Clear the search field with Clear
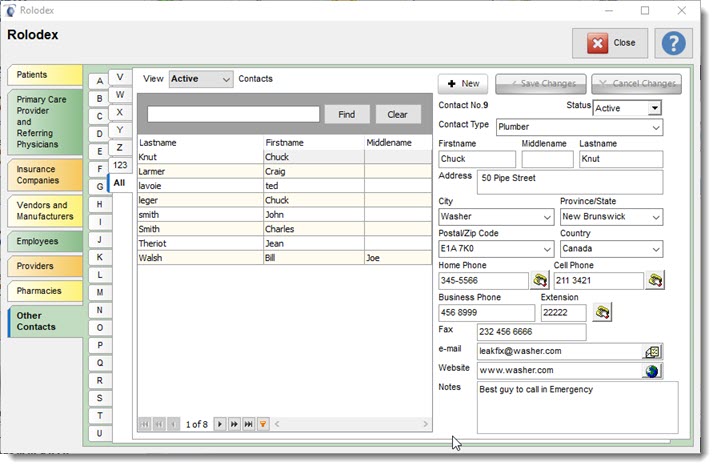The width and height of the screenshot is (716, 469). click(x=397, y=115)
